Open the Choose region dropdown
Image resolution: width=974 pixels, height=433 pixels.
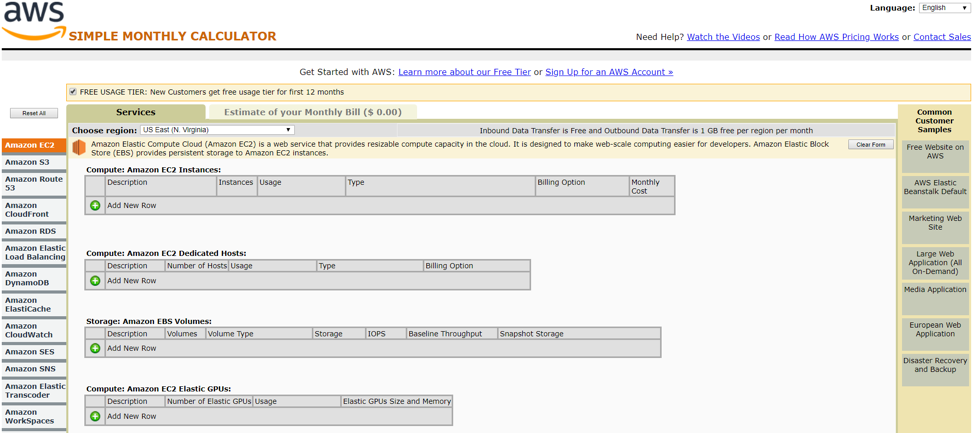217,130
